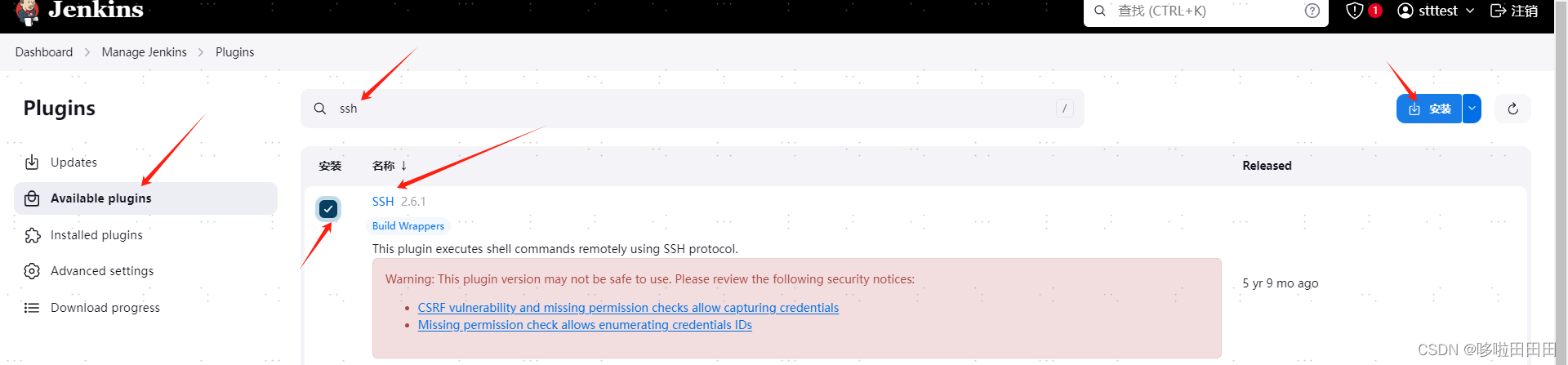
Task: Open the stttest user dropdown menu
Action: tap(1437, 11)
